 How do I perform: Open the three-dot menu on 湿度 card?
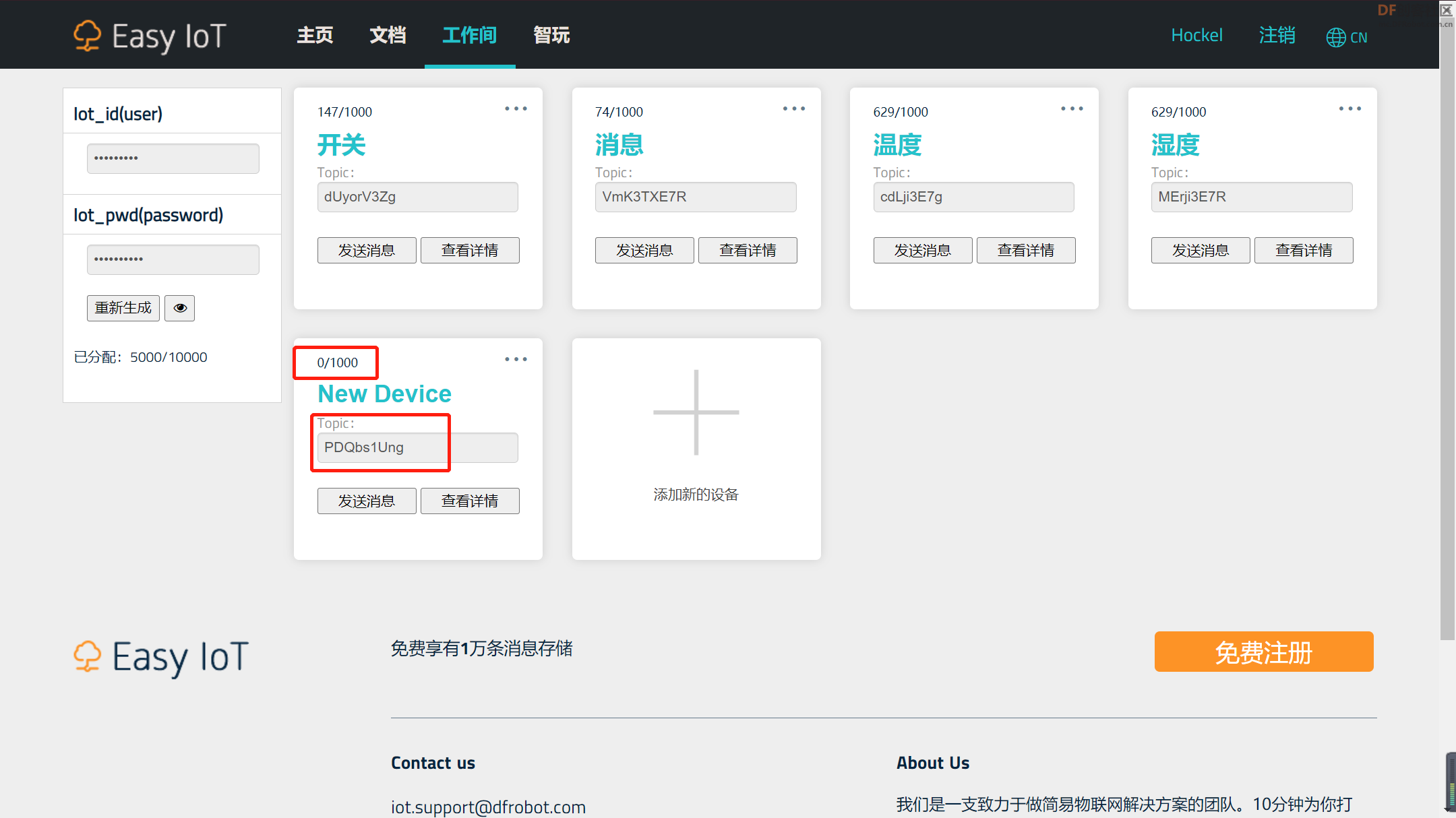point(1350,108)
